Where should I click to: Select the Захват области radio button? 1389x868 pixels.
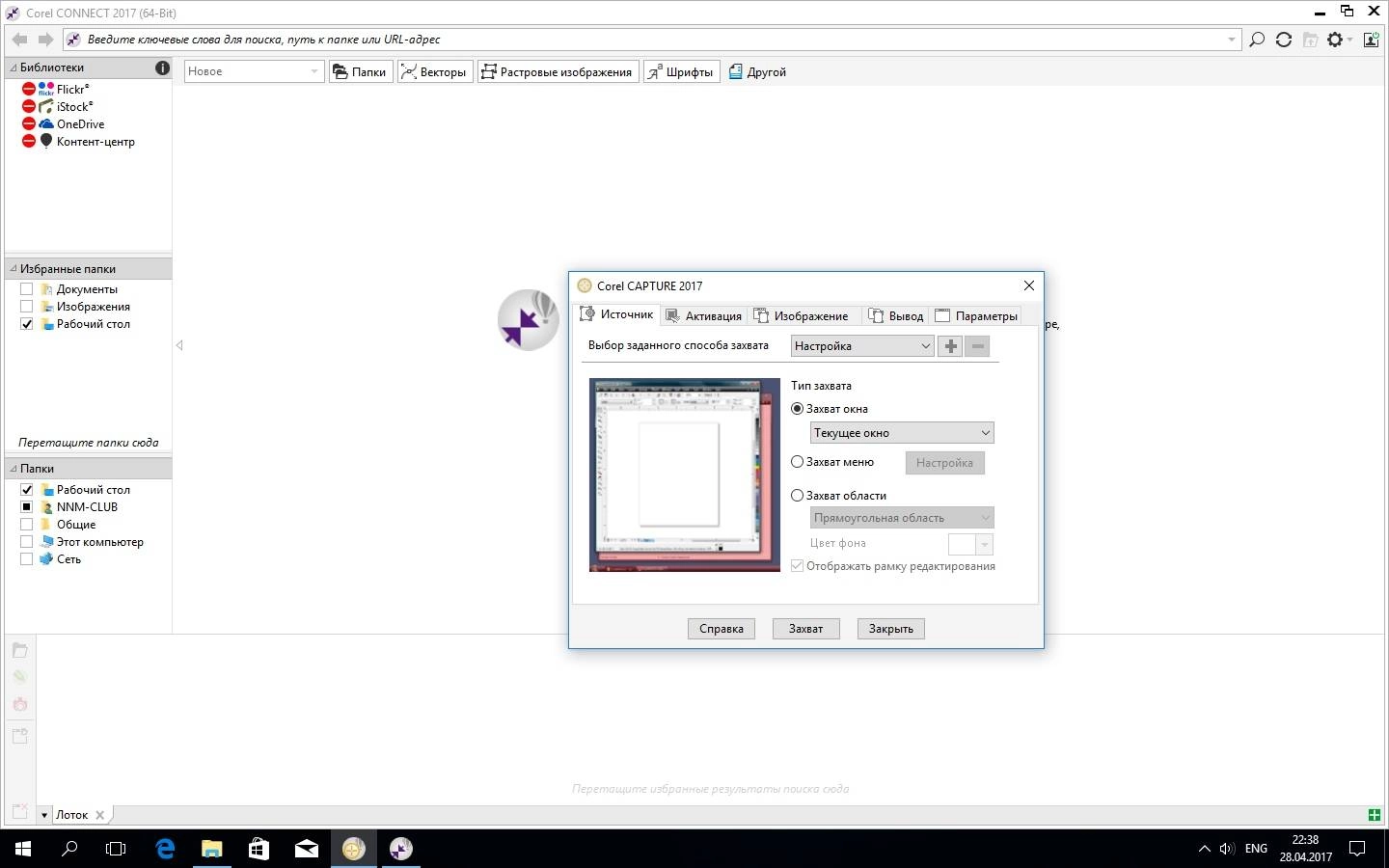point(797,496)
